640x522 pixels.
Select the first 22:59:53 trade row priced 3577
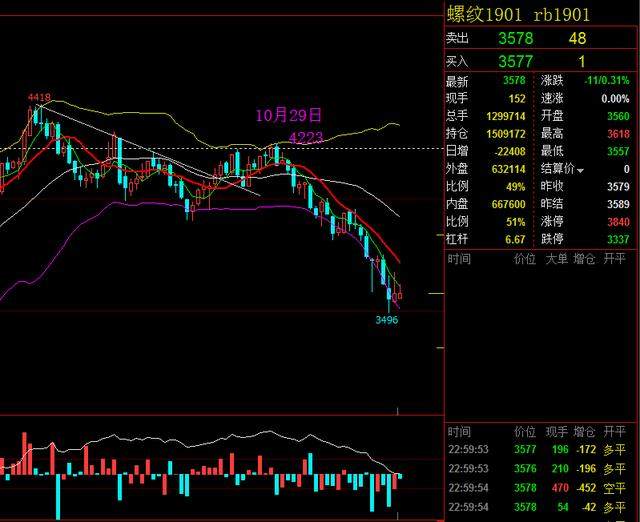537,450
